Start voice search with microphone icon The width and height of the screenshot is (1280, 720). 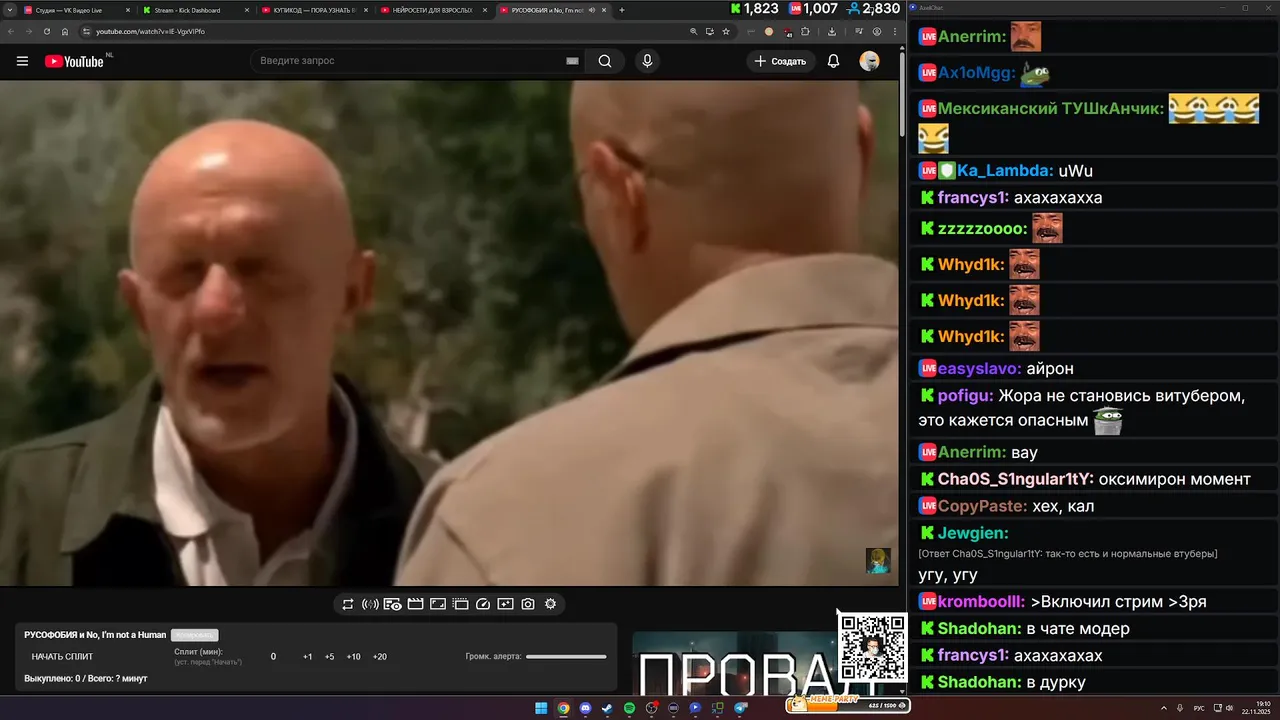click(x=647, y=61)
